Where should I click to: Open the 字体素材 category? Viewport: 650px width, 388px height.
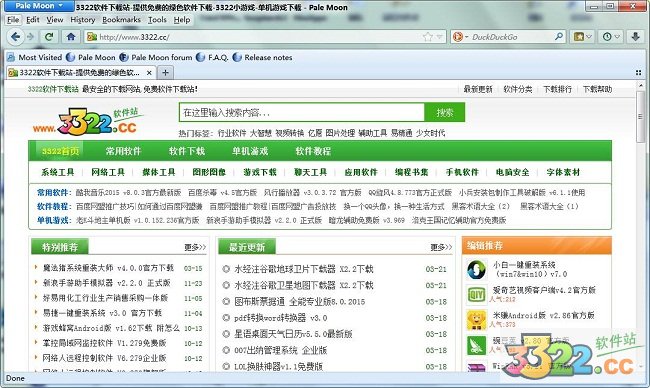[x=563, y=172]
